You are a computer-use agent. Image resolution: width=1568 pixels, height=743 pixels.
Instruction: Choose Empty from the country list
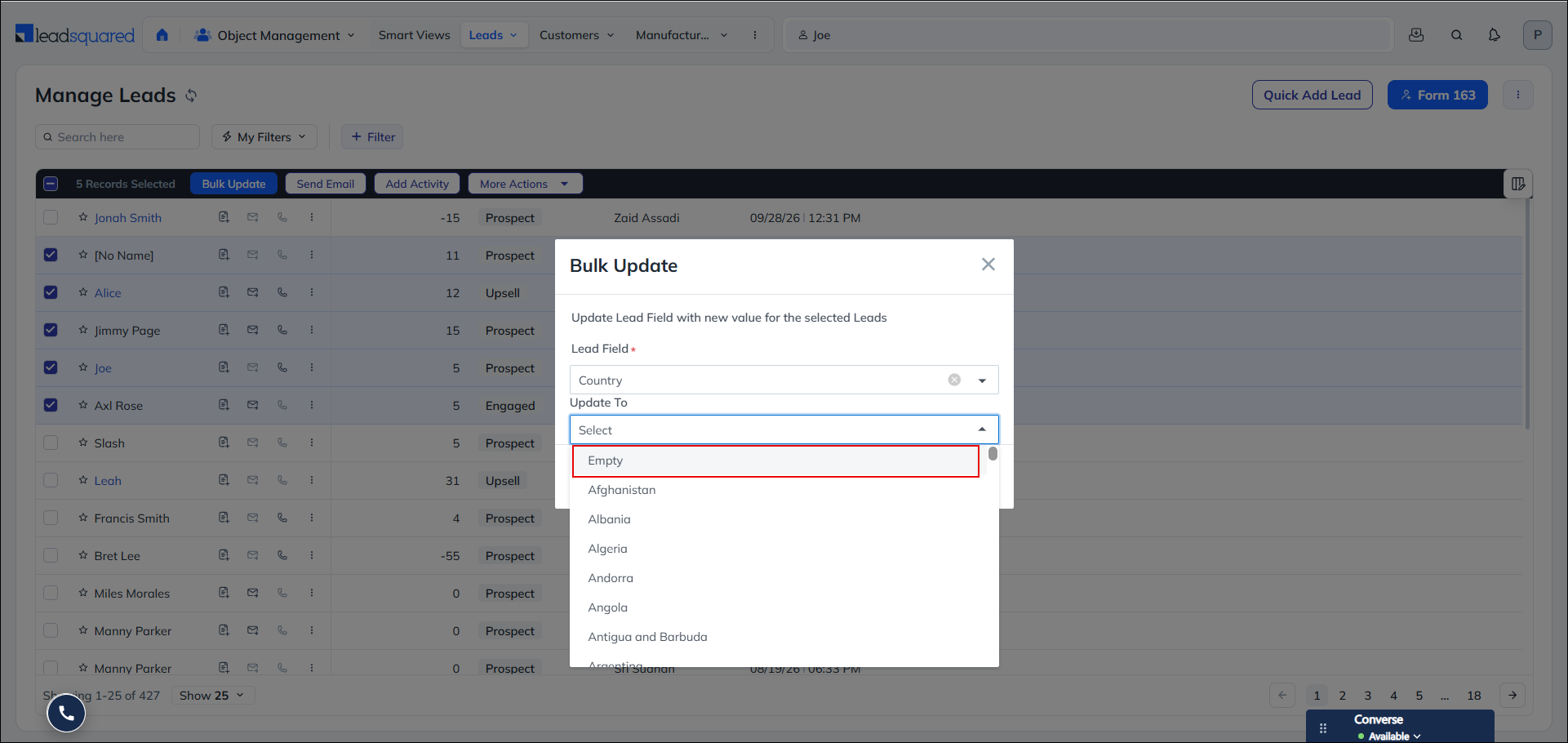[775, 460]
